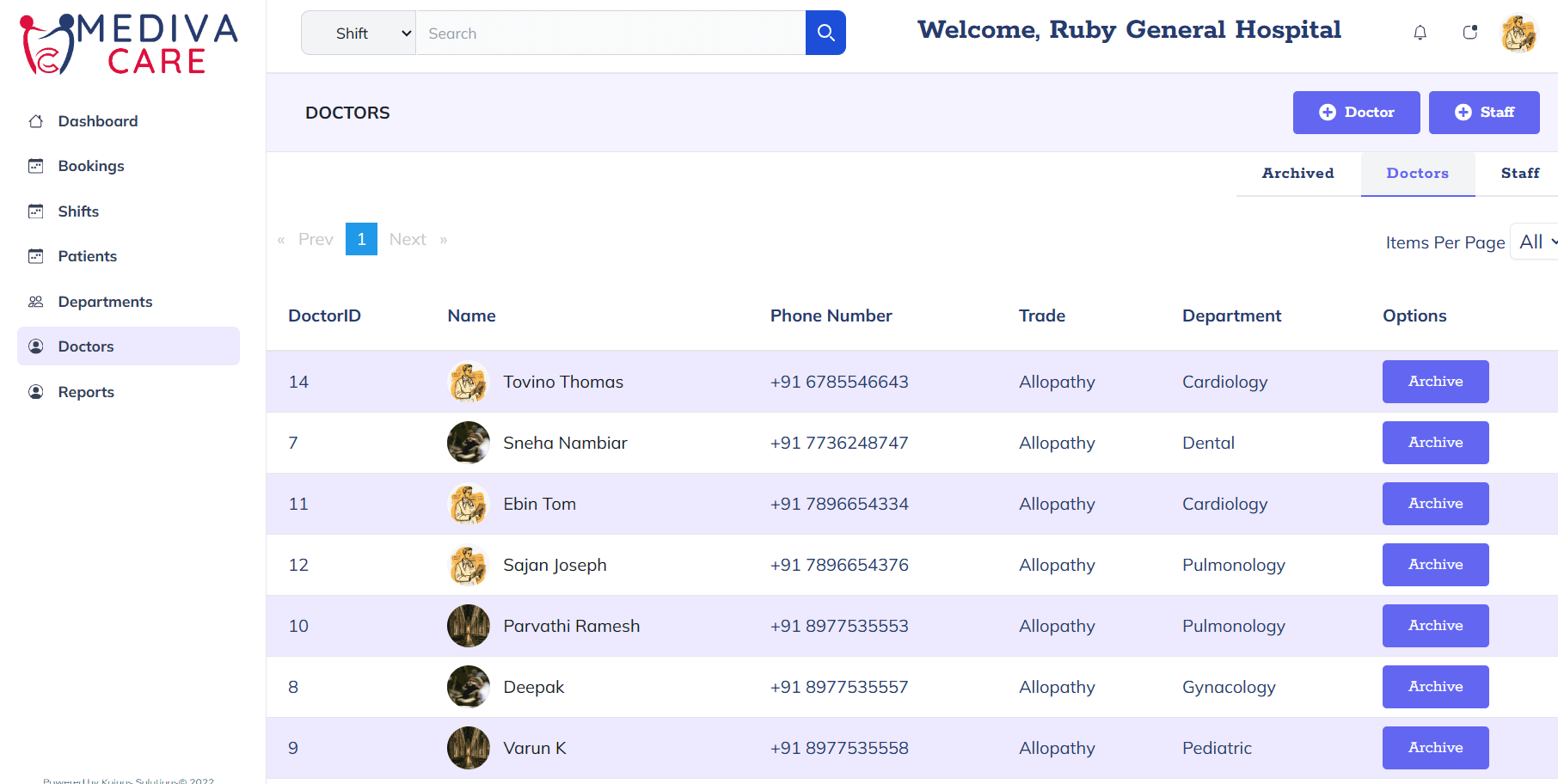This screenshot has height=784, width=1558.
Task: Click the Departments people icon
Action: (36, 302)
